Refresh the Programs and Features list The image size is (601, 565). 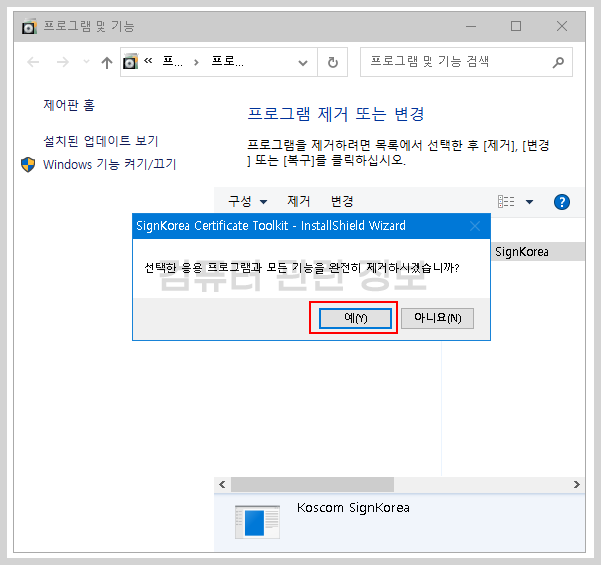point(333,62)
